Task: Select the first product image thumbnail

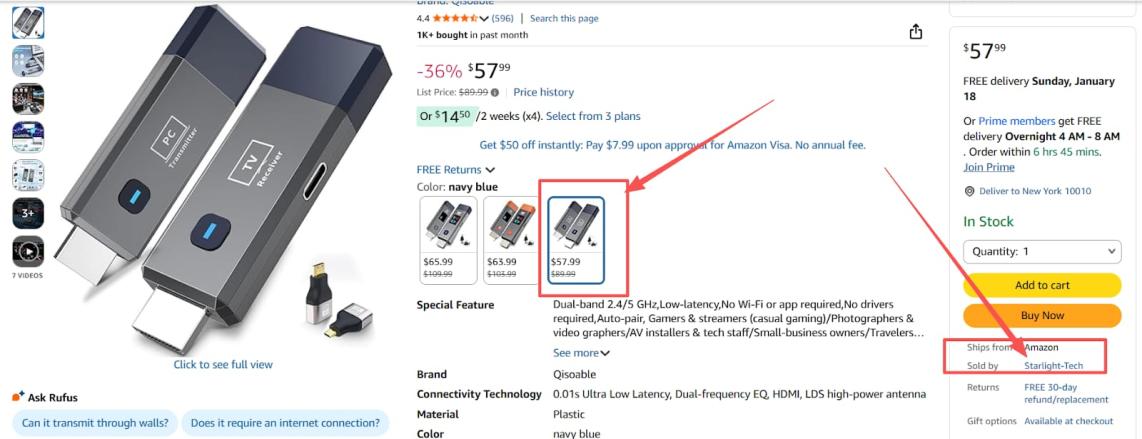Action: [x=28, y=23]
